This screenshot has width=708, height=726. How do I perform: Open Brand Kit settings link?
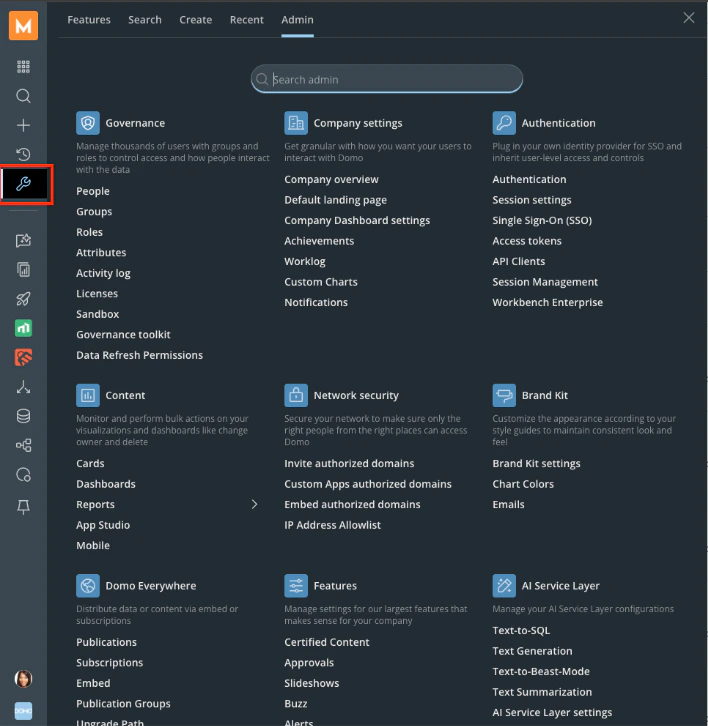coord(536,463)
